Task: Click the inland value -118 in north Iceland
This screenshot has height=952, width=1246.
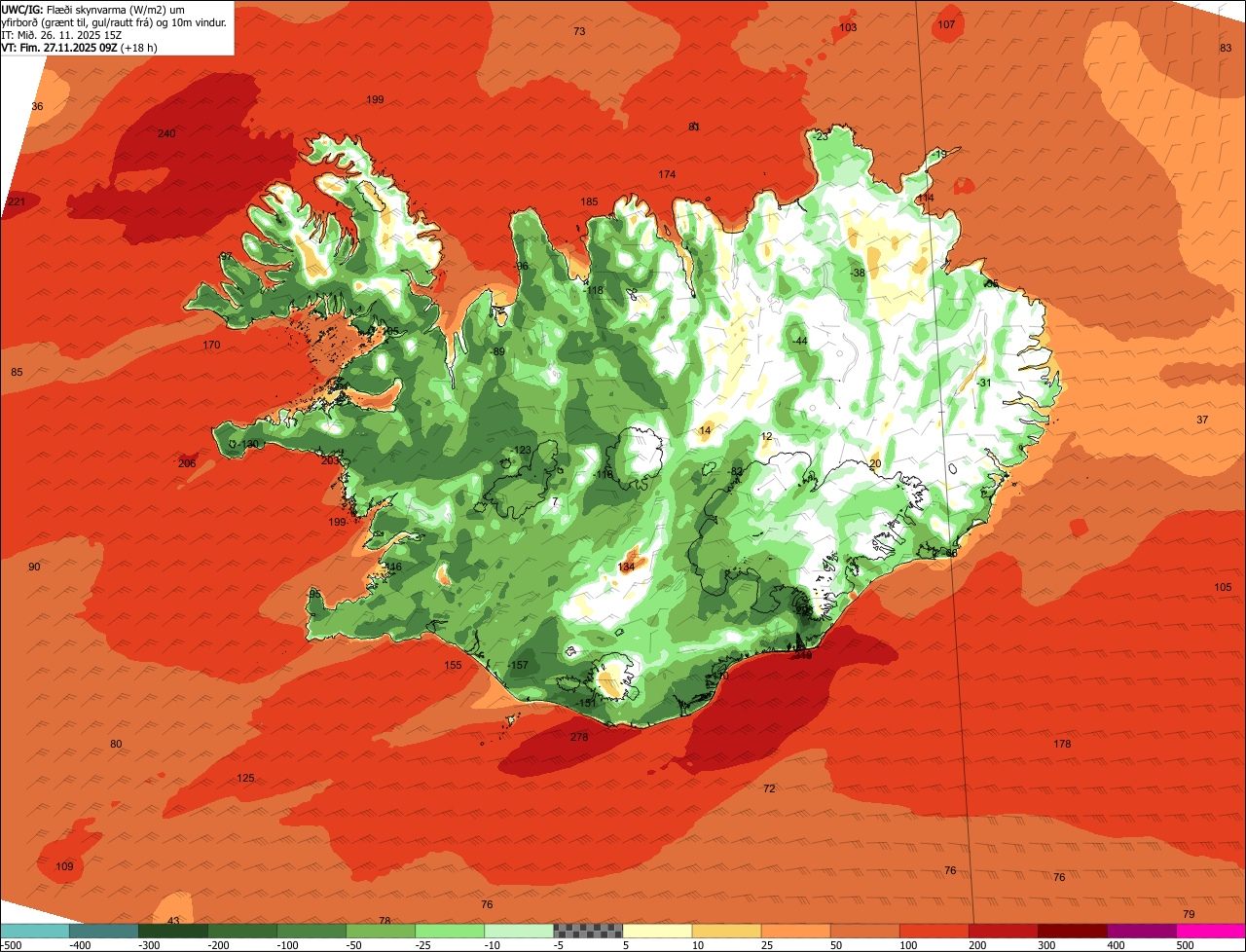Action: (x=593, y=290)
